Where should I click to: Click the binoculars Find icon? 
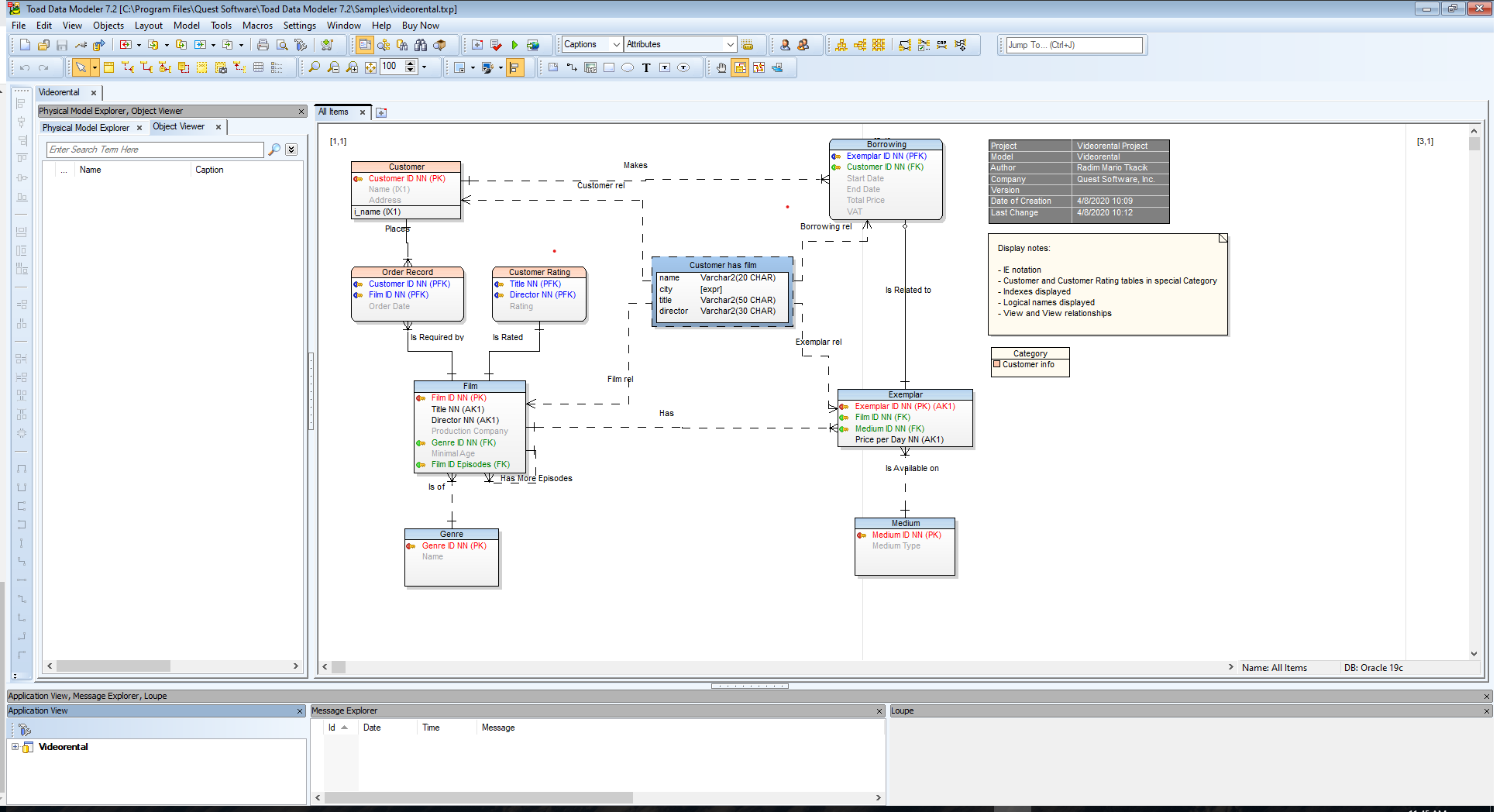click(x=421, y=45)
